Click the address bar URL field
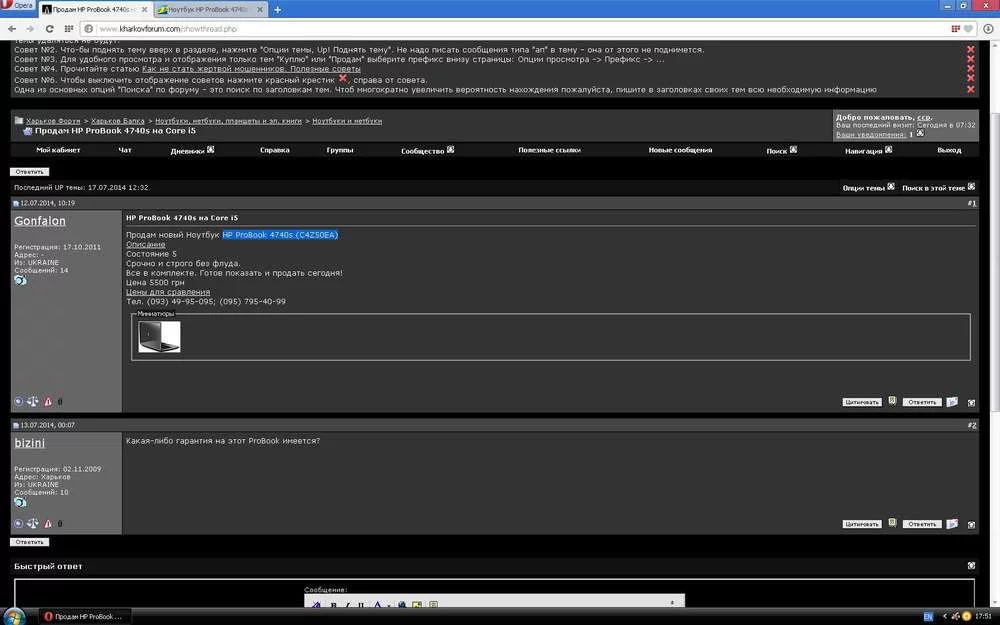 510,29
